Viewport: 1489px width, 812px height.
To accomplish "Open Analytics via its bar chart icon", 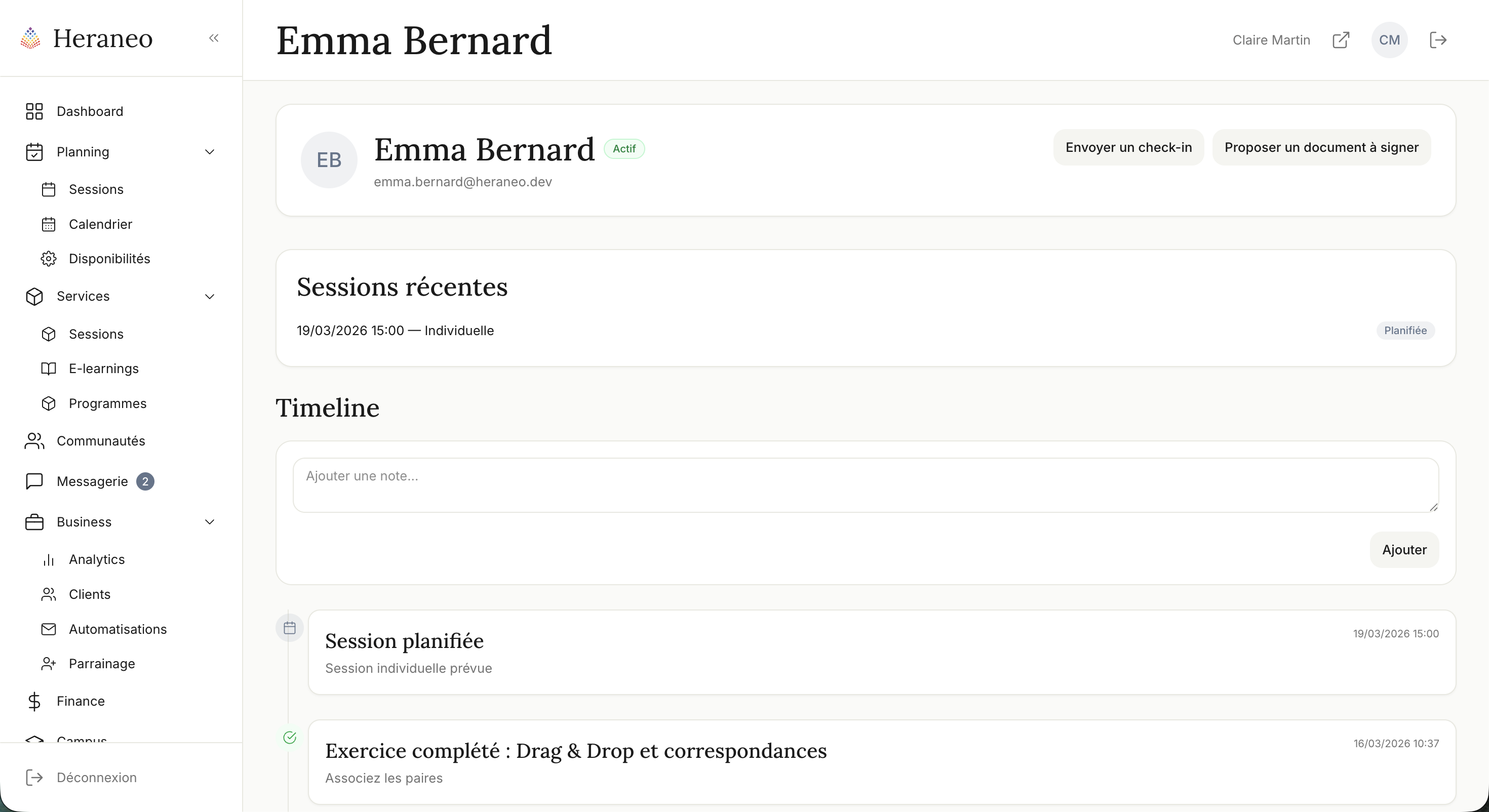I will tap(49, 559).
